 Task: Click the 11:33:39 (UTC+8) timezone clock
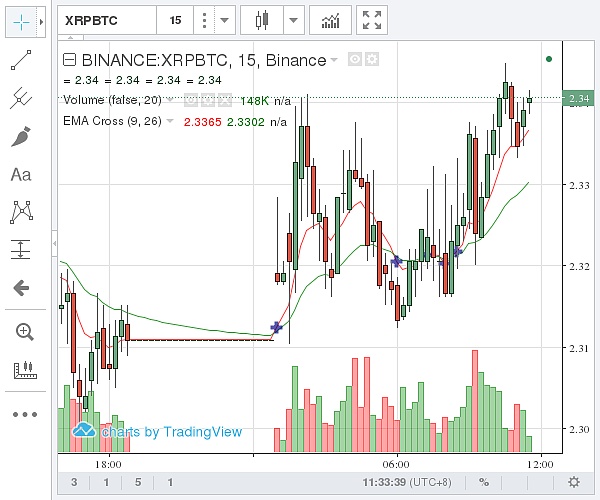click(x=407, y=482)
